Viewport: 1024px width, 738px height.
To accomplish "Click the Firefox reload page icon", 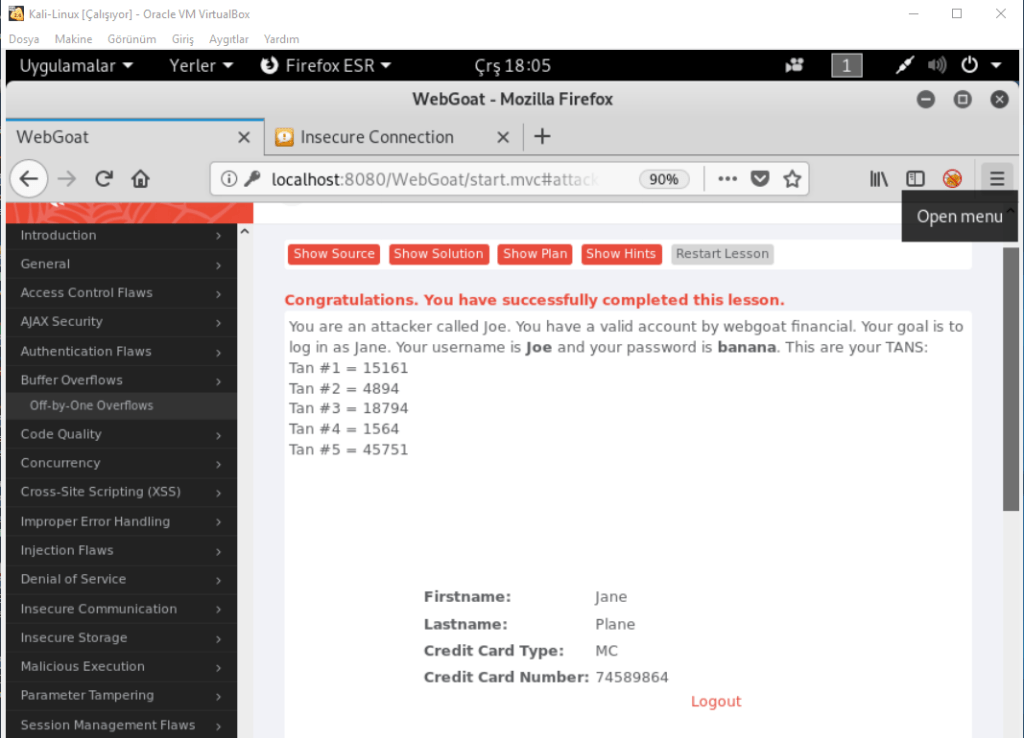I will (103, 179).
